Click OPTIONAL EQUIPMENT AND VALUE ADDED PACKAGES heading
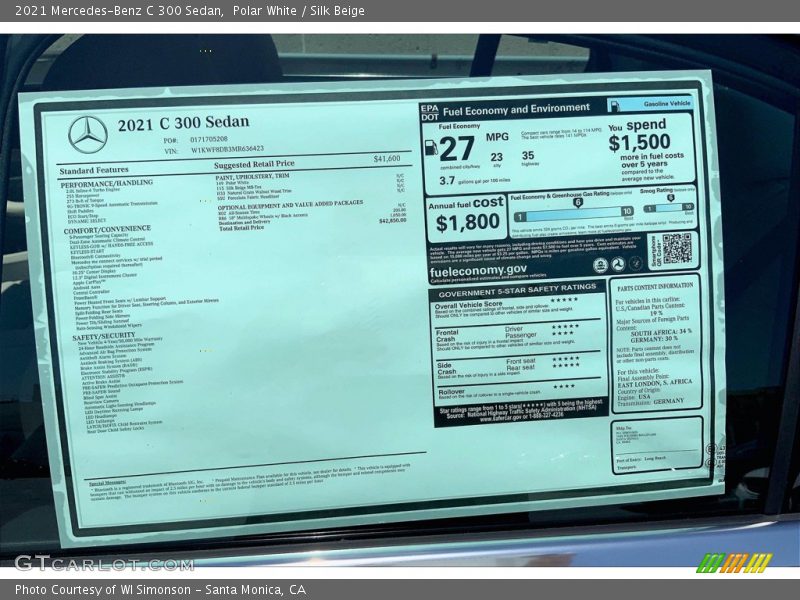The height and width of the screenshot is (600, 800). [290, 205]
